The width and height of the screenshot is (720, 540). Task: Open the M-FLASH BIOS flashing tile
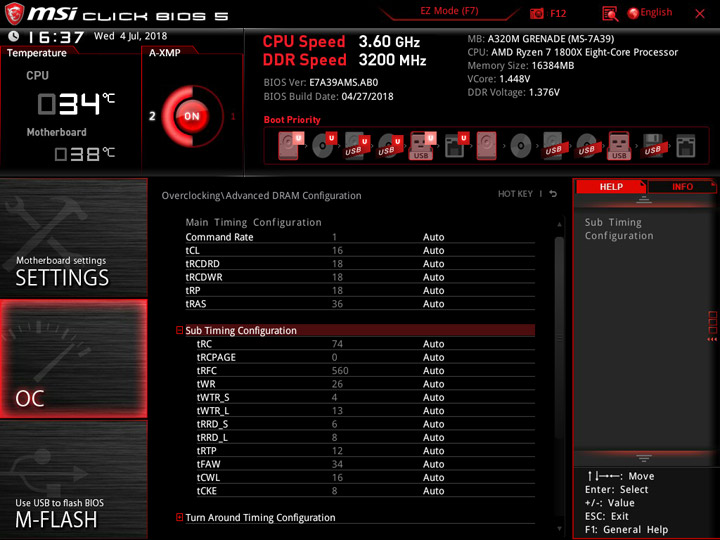(x=73, y=479)
